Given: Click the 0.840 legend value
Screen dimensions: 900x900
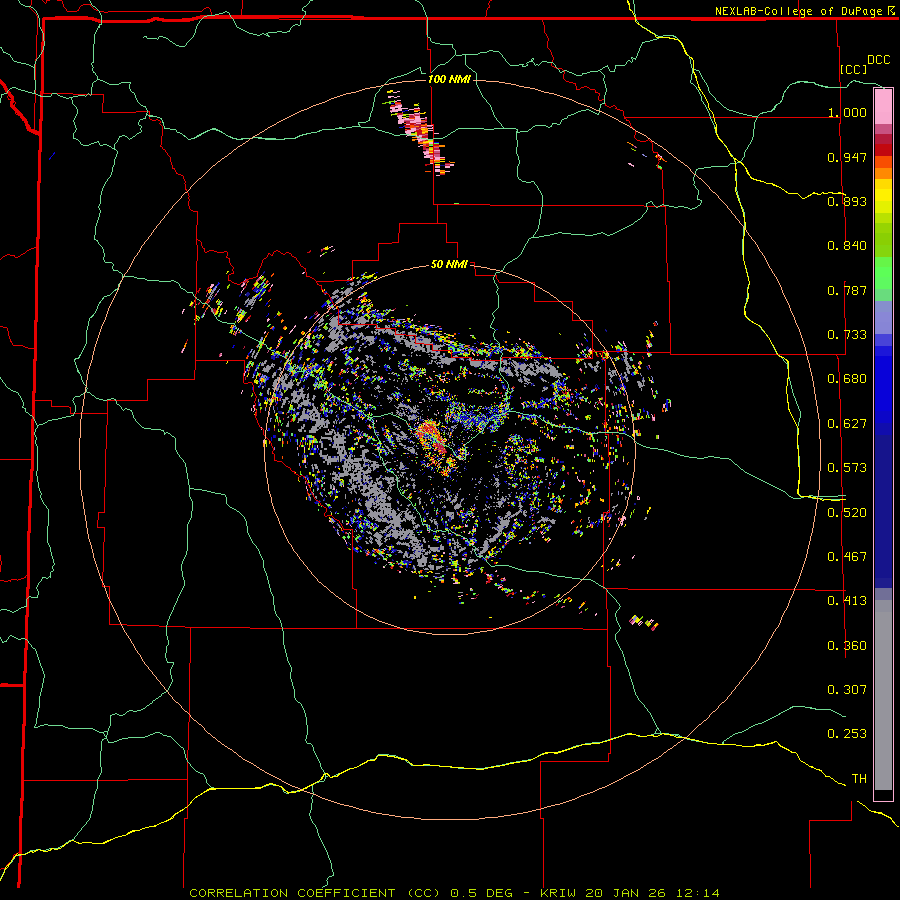Looking at the screenshot, I should tap(847, 246).
